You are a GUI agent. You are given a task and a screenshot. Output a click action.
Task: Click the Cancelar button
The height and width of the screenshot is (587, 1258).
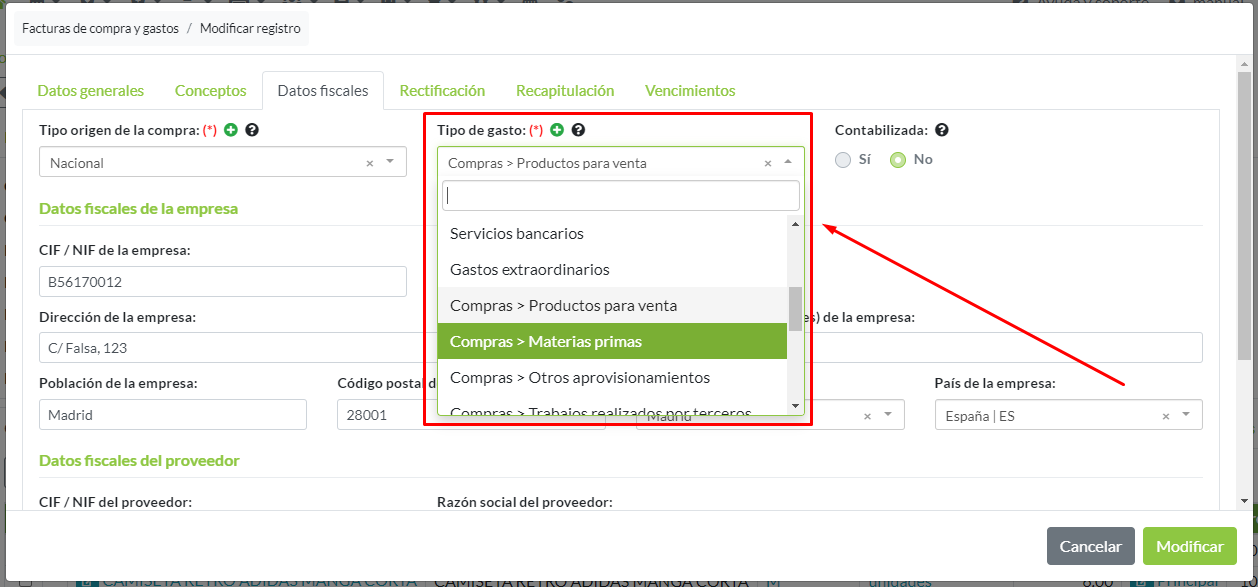point(1090,546)
